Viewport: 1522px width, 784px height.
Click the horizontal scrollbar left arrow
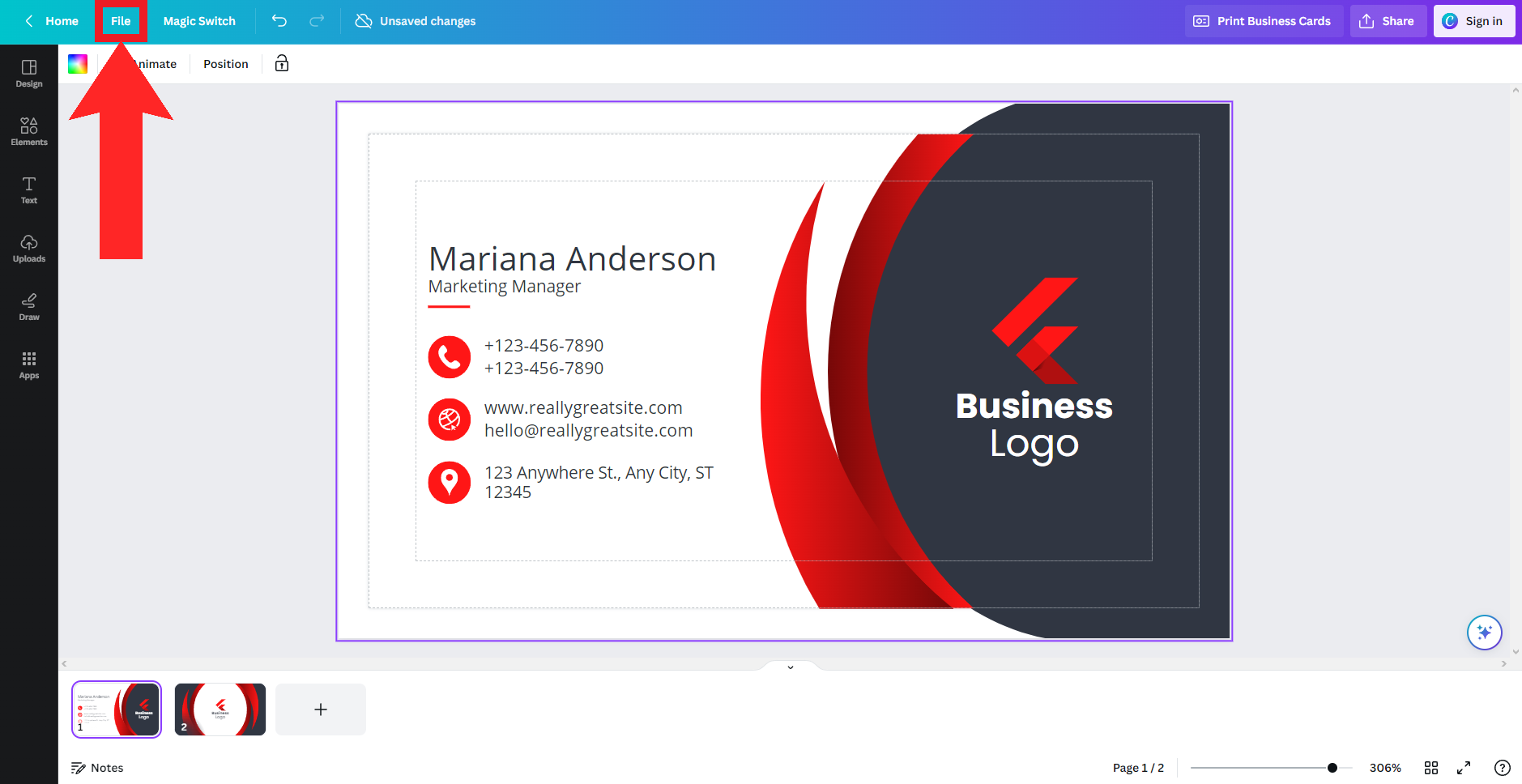(x=65, y=664)
